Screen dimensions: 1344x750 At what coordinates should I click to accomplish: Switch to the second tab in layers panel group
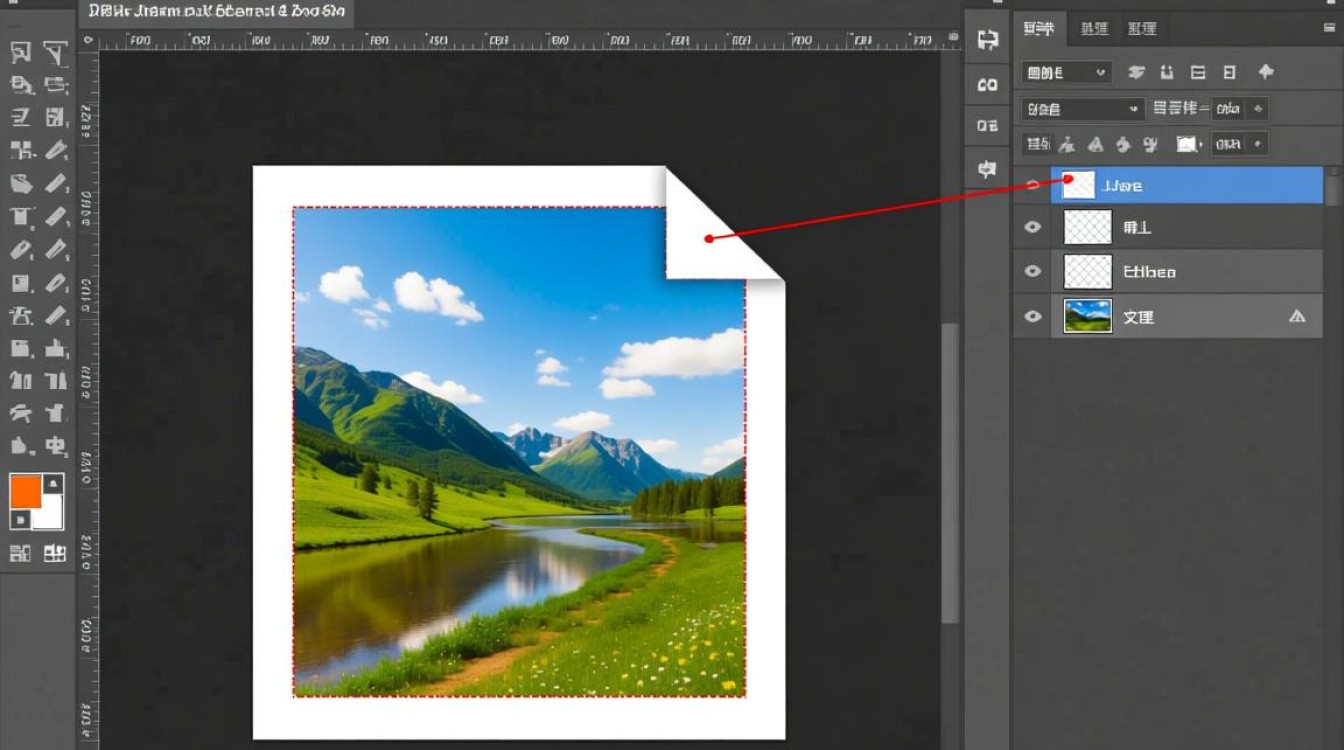pyautogui.click(x=1094, y=29)
